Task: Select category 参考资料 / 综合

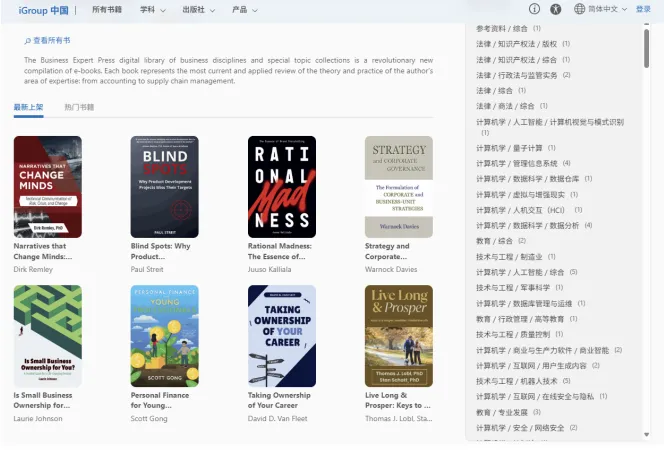Action: coord(508,28)
